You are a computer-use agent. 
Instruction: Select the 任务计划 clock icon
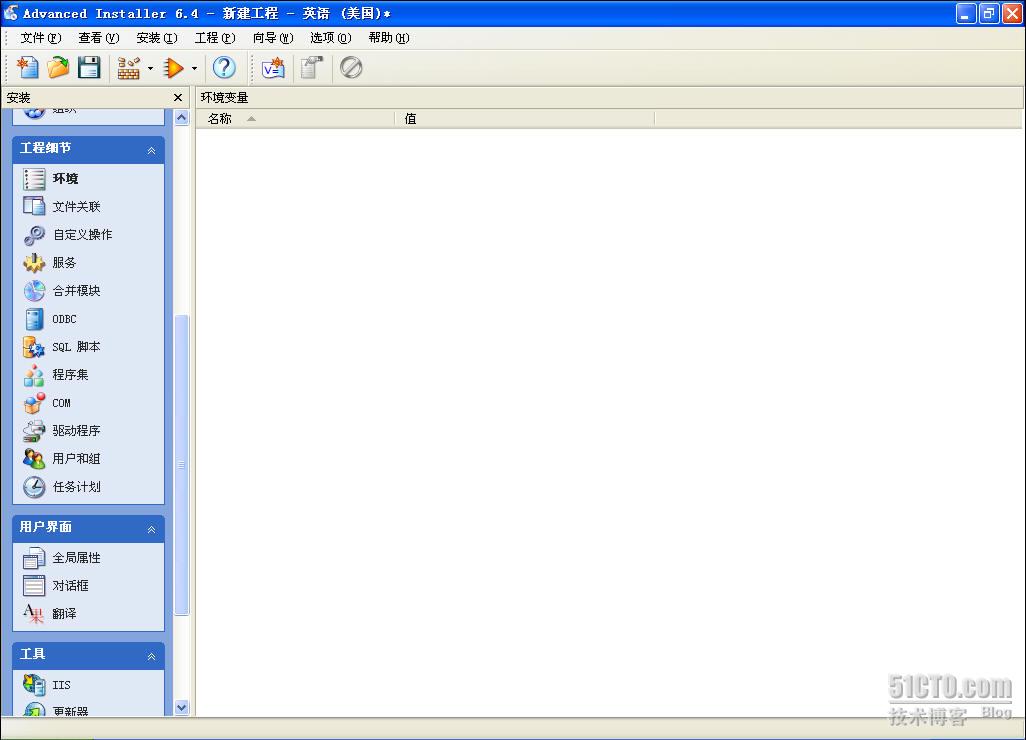tap(35, 487)
